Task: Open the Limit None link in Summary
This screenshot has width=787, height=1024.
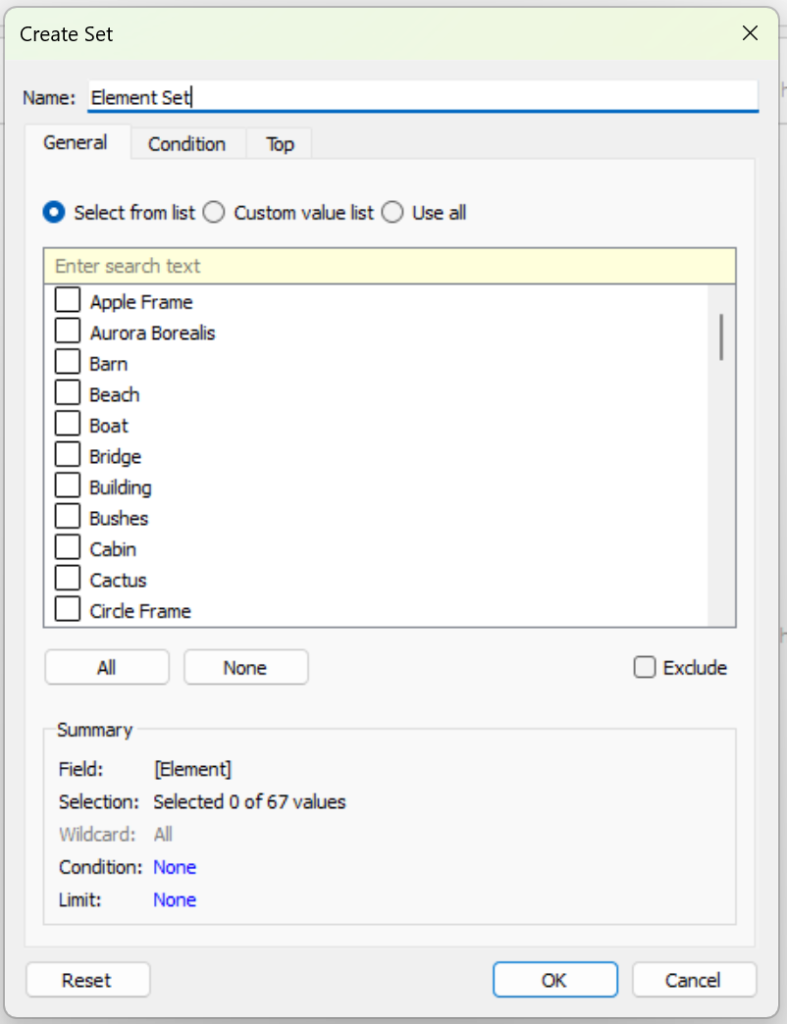Action: coord(174,899)
